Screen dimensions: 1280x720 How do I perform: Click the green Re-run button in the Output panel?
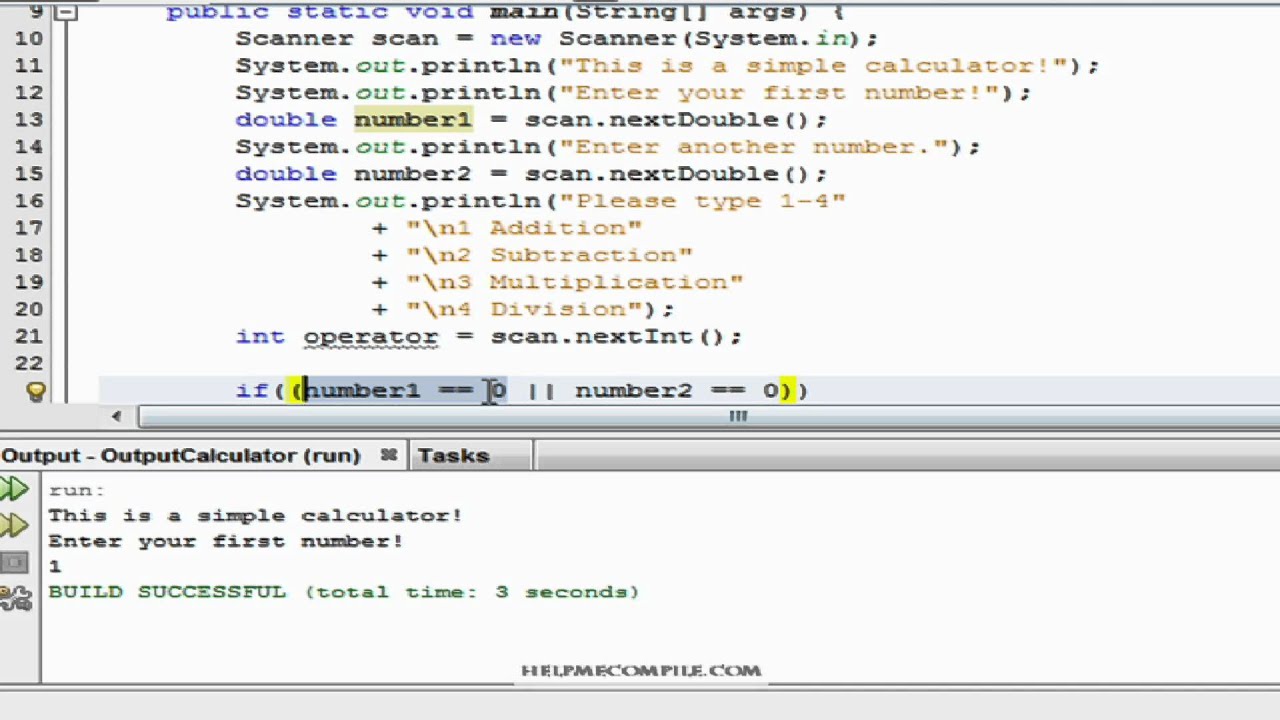click(x=14, y=489)
